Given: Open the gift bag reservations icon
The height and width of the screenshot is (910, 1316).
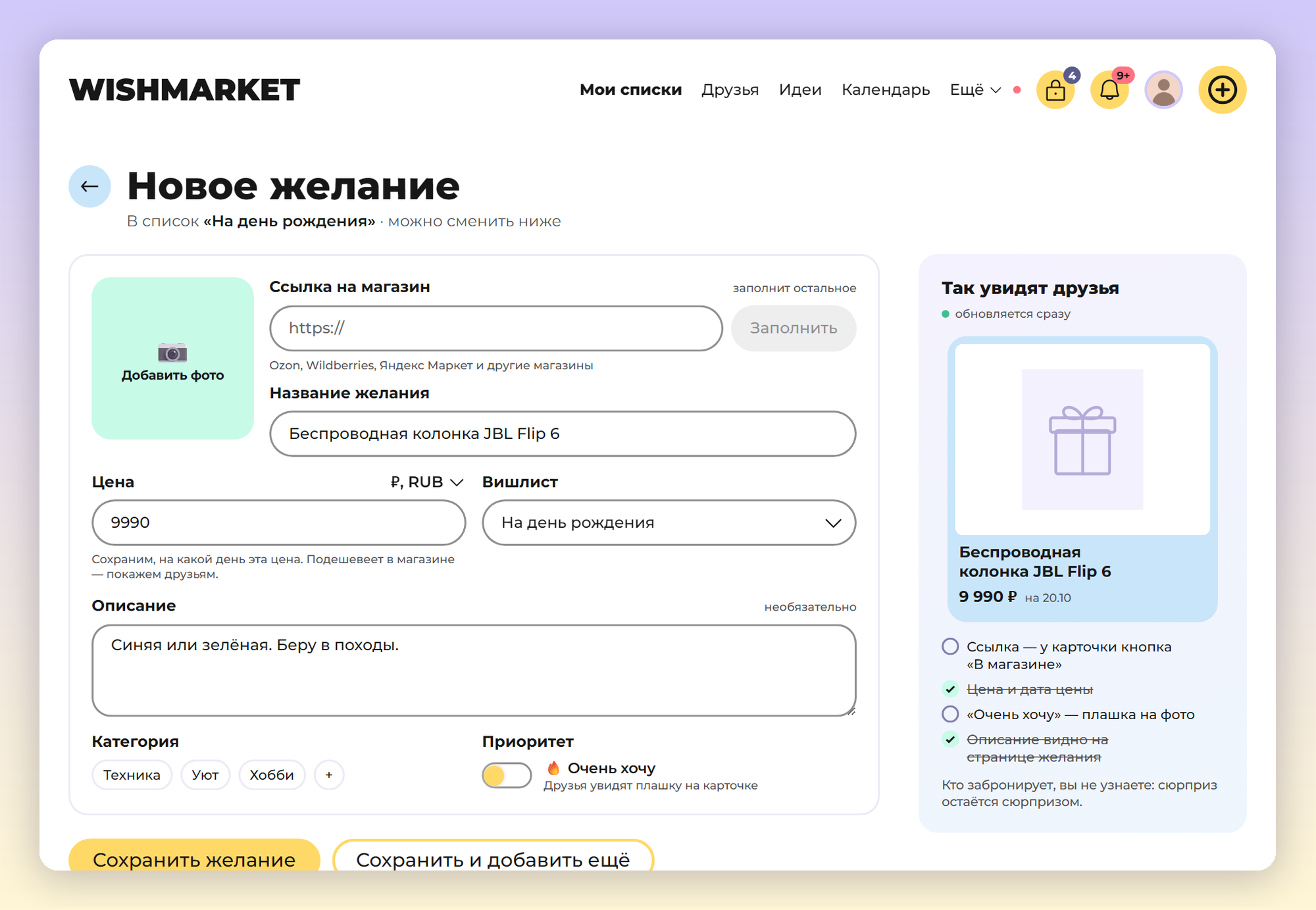Looking at the screenshot, I should coord(1055,89).
